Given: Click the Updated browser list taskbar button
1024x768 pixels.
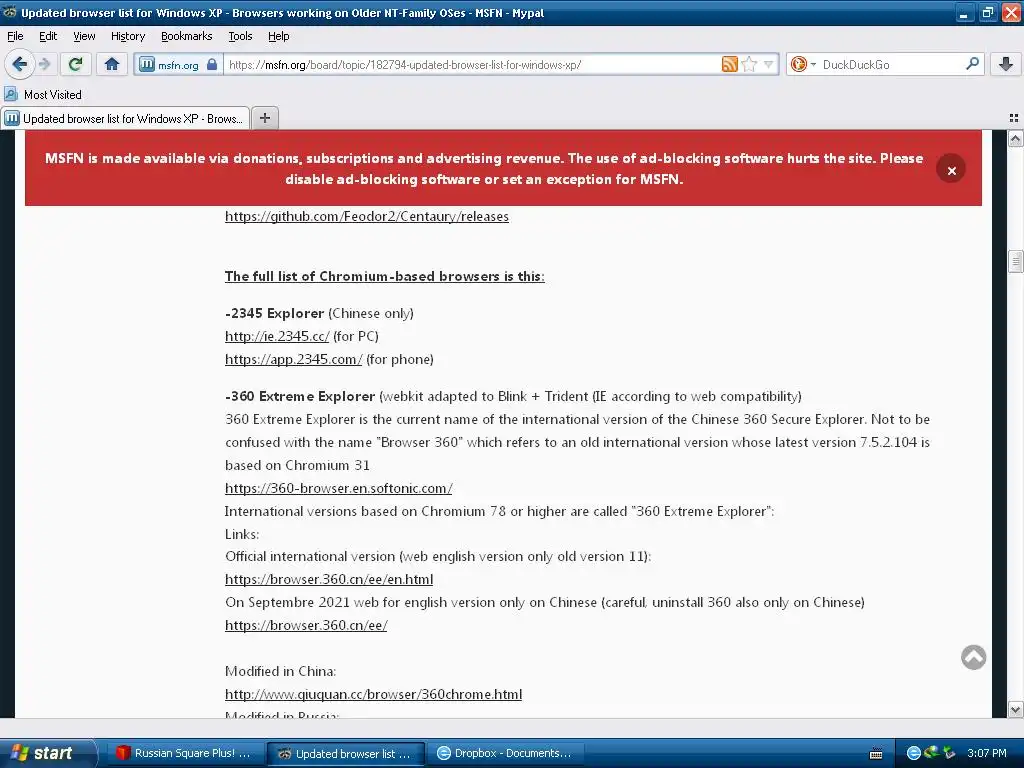Looking at the screenshot, I should click(346, 753).
